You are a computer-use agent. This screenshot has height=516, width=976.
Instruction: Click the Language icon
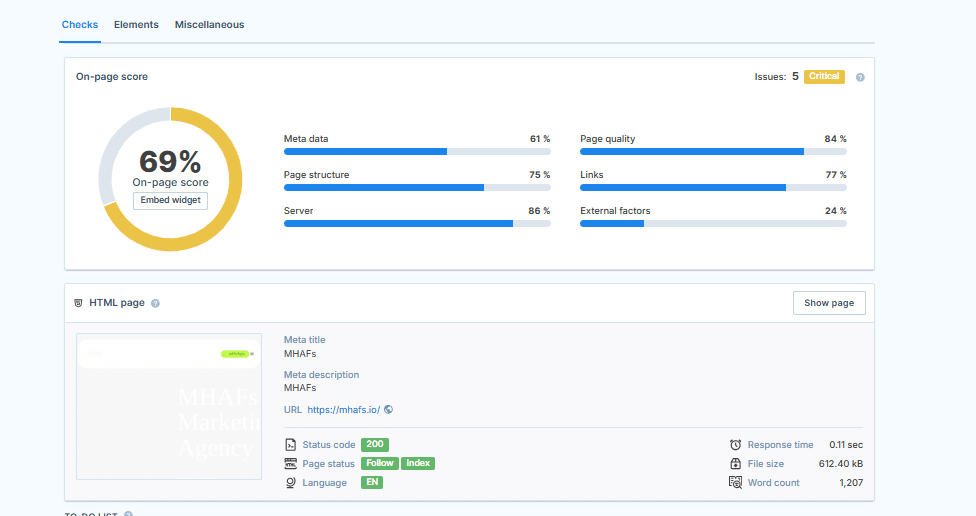[290, 483]
